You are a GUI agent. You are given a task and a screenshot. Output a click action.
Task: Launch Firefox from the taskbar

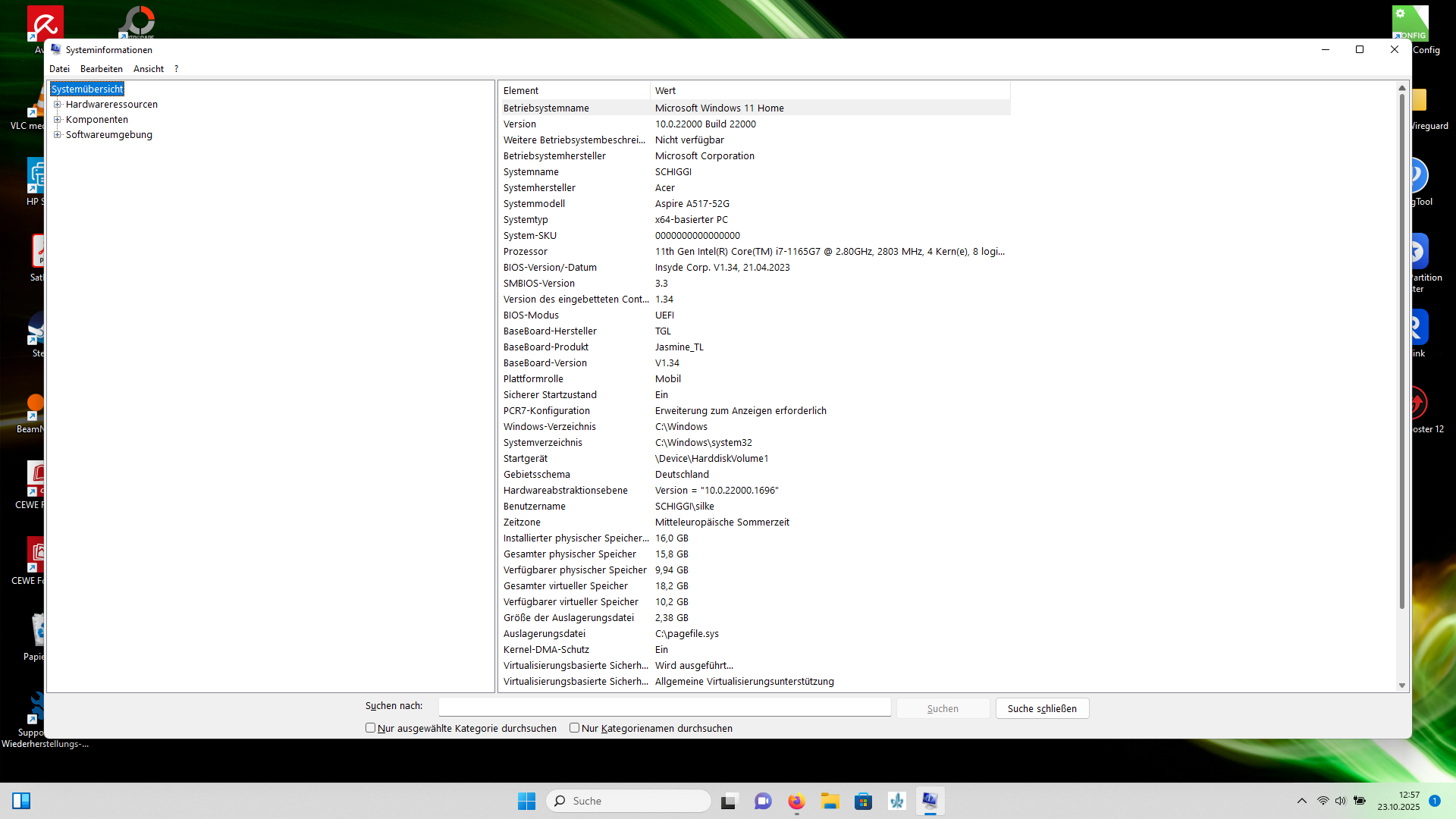796,801
